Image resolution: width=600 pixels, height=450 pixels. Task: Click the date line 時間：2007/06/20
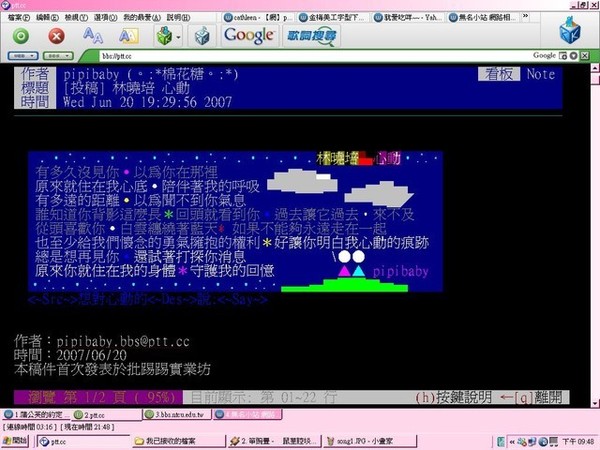tap(70, 355)
